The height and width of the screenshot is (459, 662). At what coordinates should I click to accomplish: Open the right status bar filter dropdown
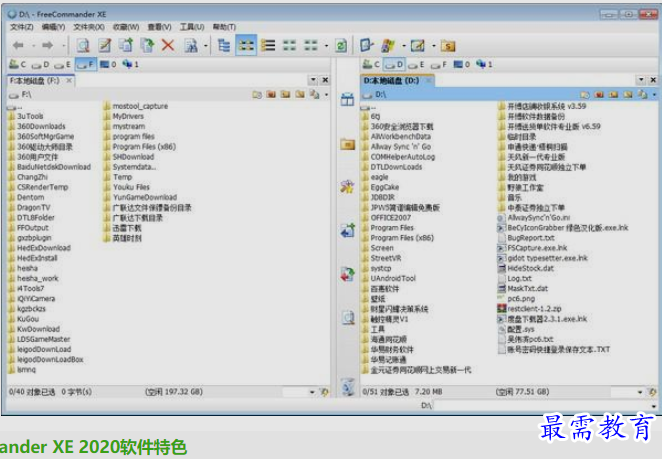pos(640,392)
